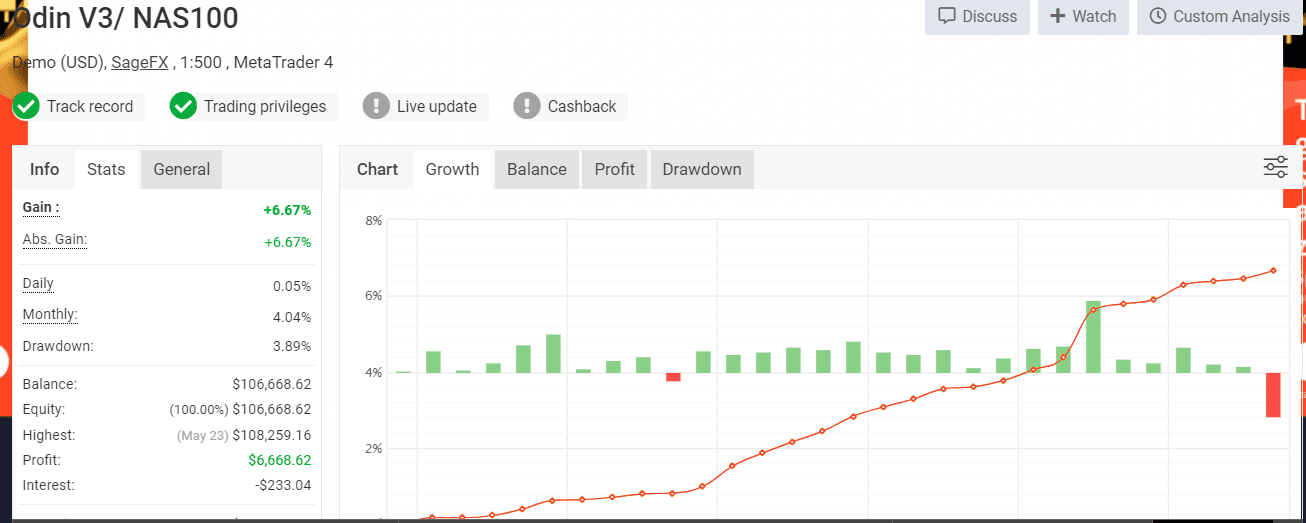Show the Growth chart tab
The height and width of the screenshot is (523, 1306).
(452, 169)
